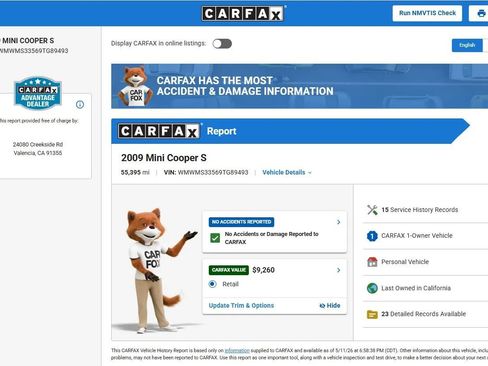Select the CARFAX 1-Owner Vehicle badge icon

click(372, 236)
